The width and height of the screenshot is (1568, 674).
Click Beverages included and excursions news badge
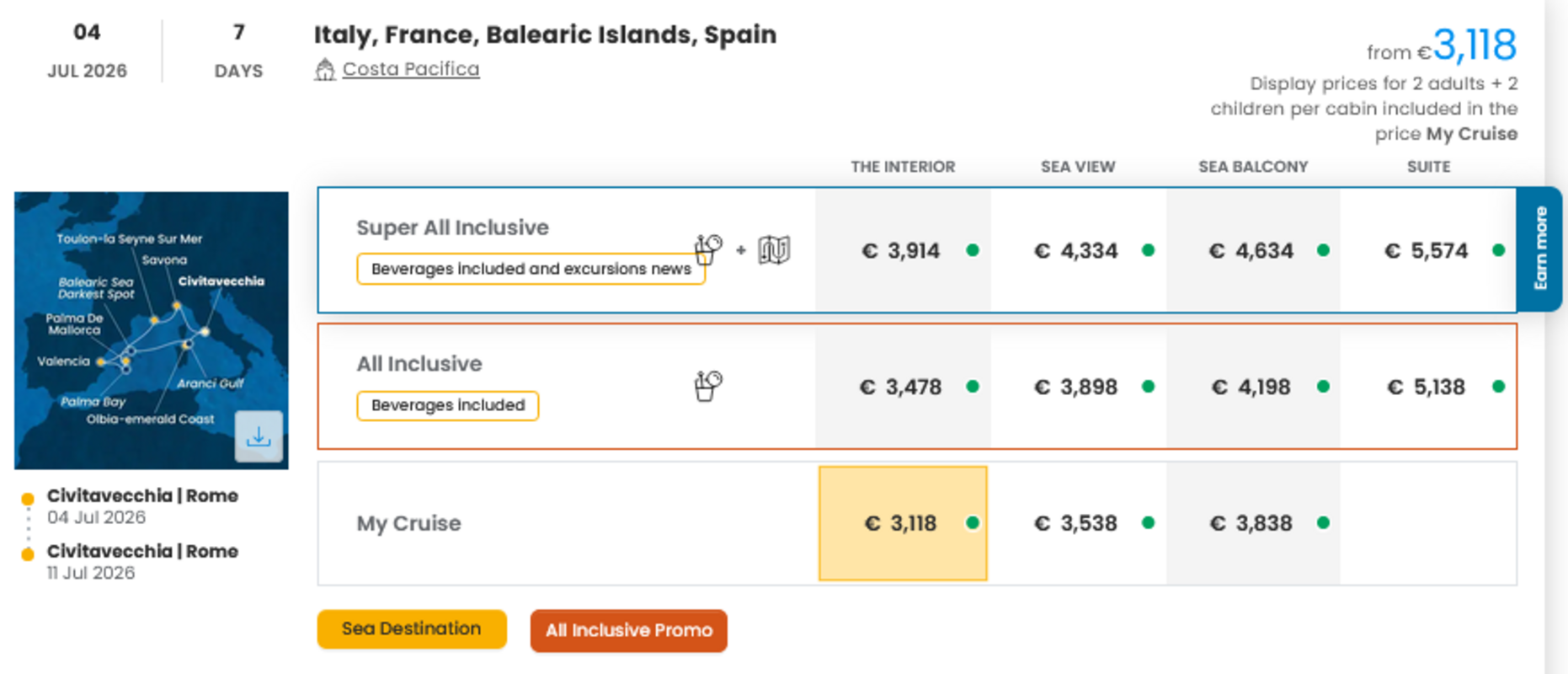click(531, 269)
